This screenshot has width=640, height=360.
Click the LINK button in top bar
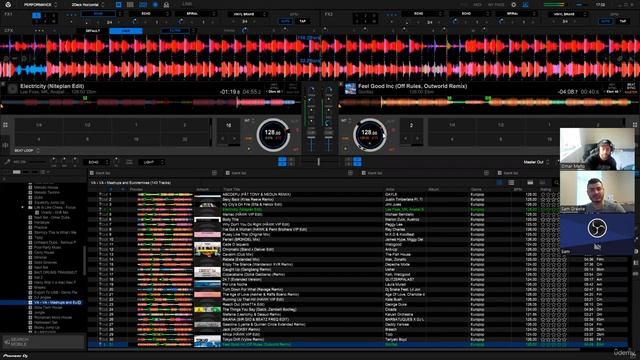tap(187, 4)
